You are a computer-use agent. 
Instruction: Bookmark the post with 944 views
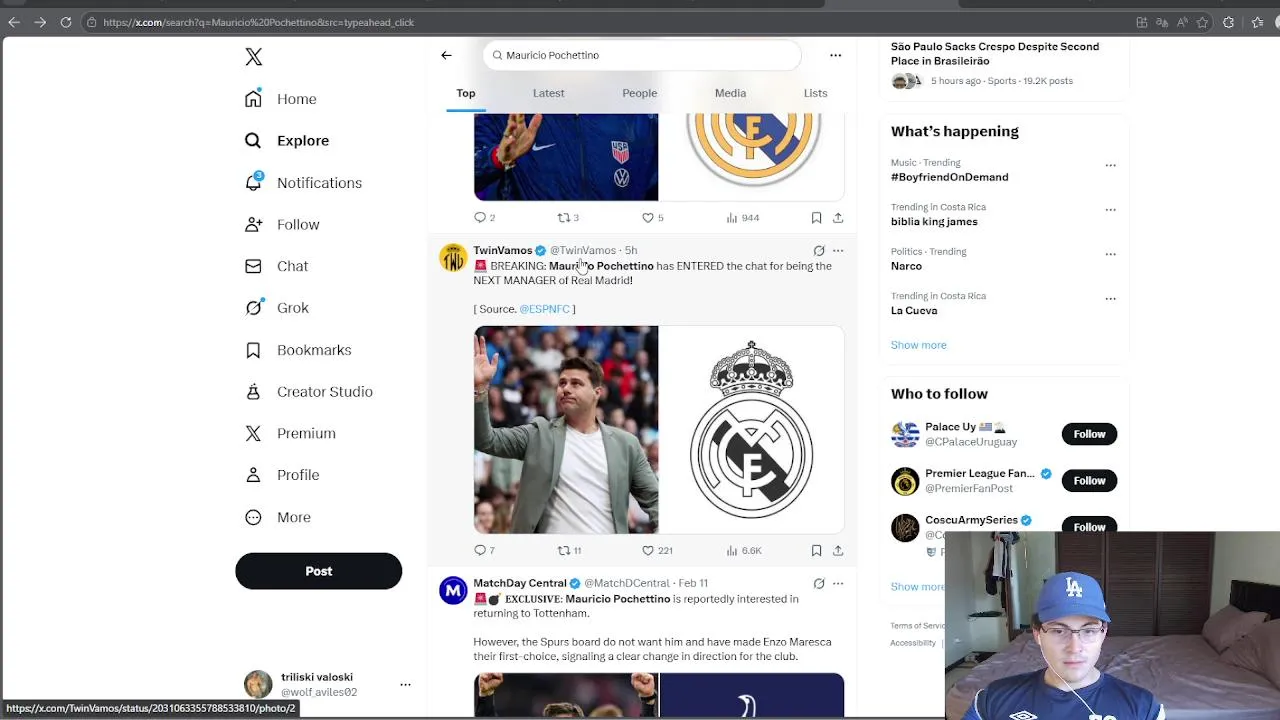click(x=816, y=217)
